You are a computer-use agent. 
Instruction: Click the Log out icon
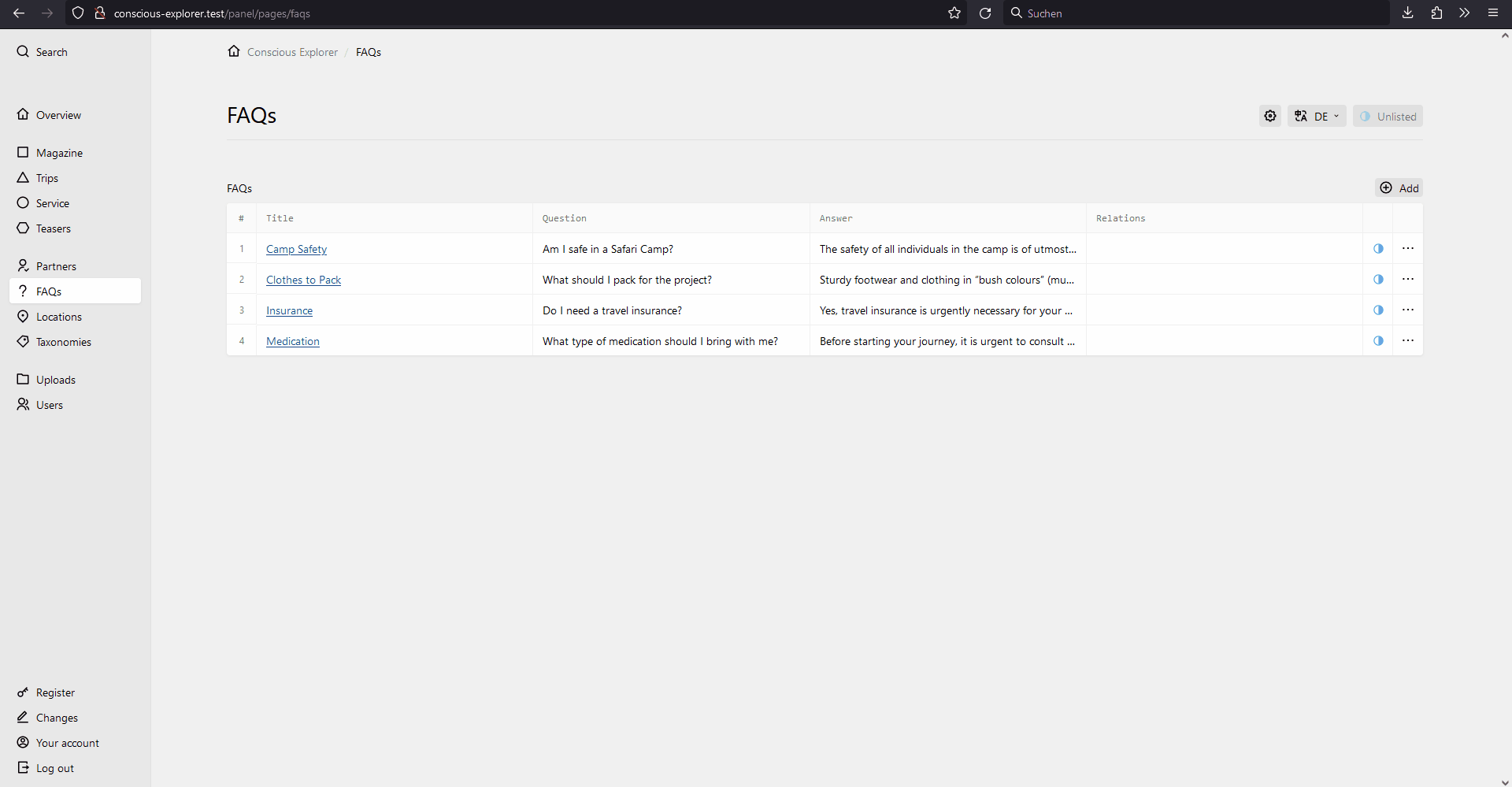(x=24, y=767)
